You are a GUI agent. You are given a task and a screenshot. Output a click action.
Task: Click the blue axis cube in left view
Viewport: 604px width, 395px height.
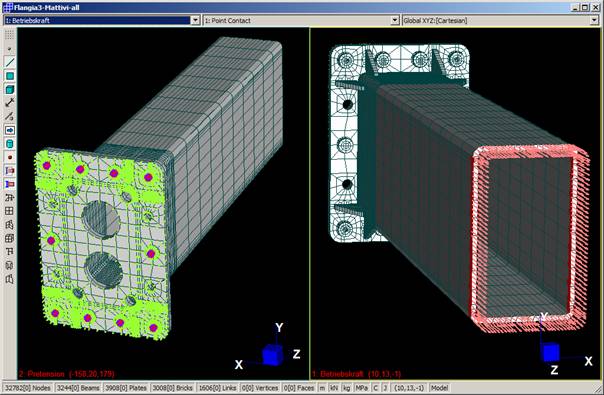pyautogui.click(x=272, y=355)
